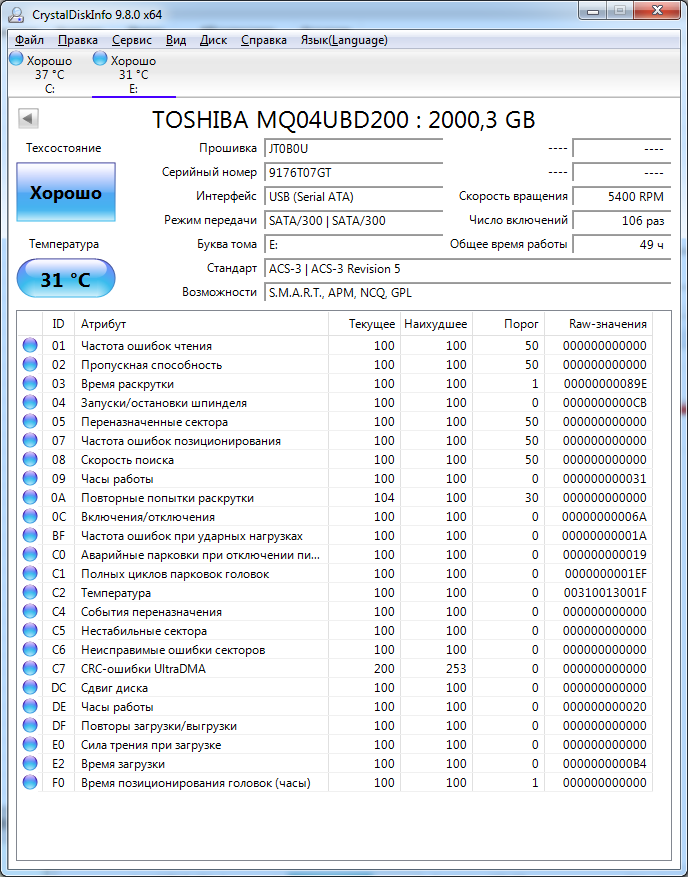This screenshot has height=877, width=688.
Task: Click status orb for Нестабильные сектора
Action: coord(30,630)
